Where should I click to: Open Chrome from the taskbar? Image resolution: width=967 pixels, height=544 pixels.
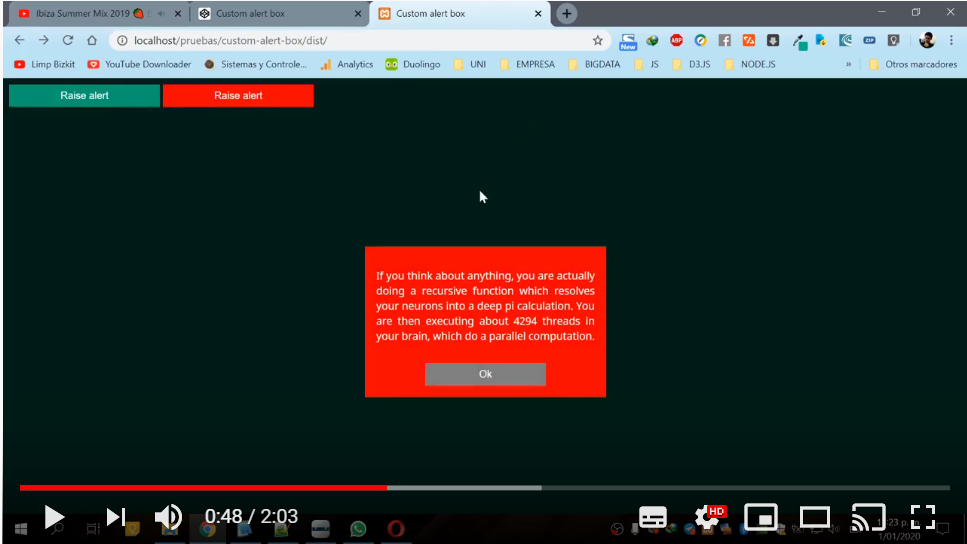[x=207, y=529]
